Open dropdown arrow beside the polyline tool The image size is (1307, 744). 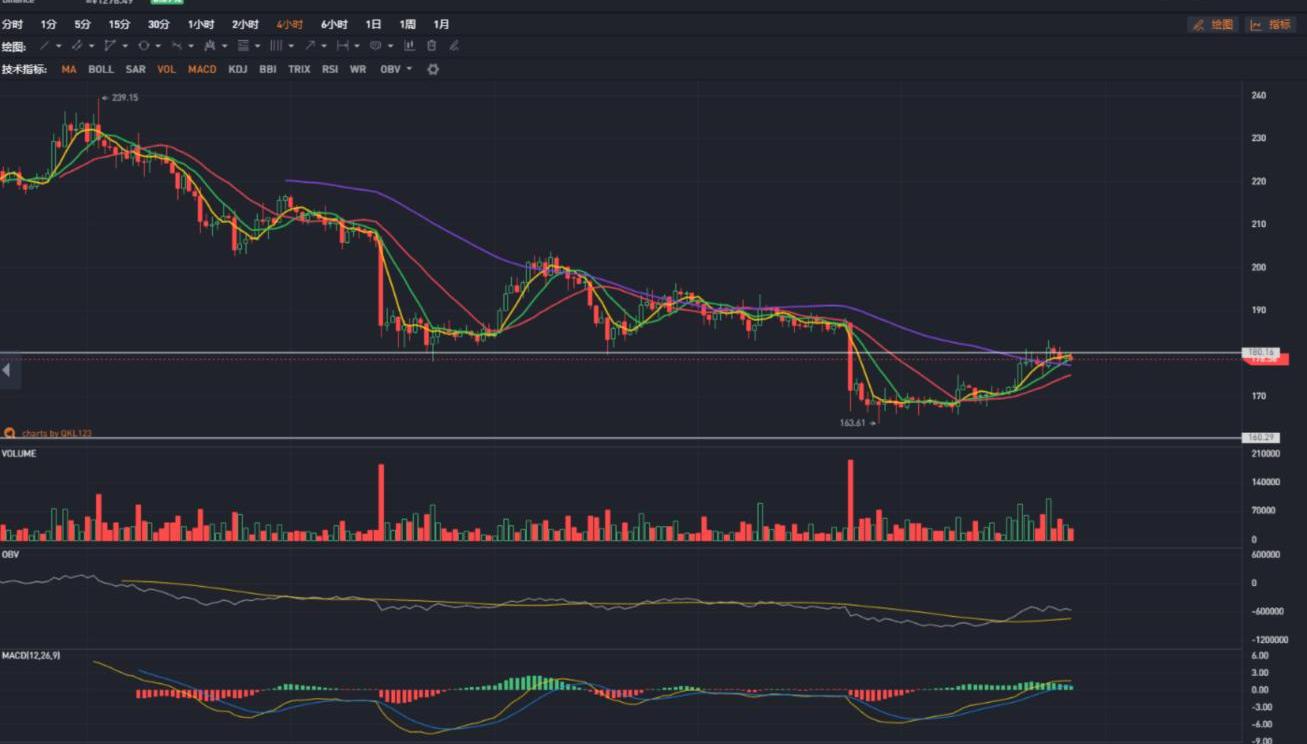click(x=125, y=46)
